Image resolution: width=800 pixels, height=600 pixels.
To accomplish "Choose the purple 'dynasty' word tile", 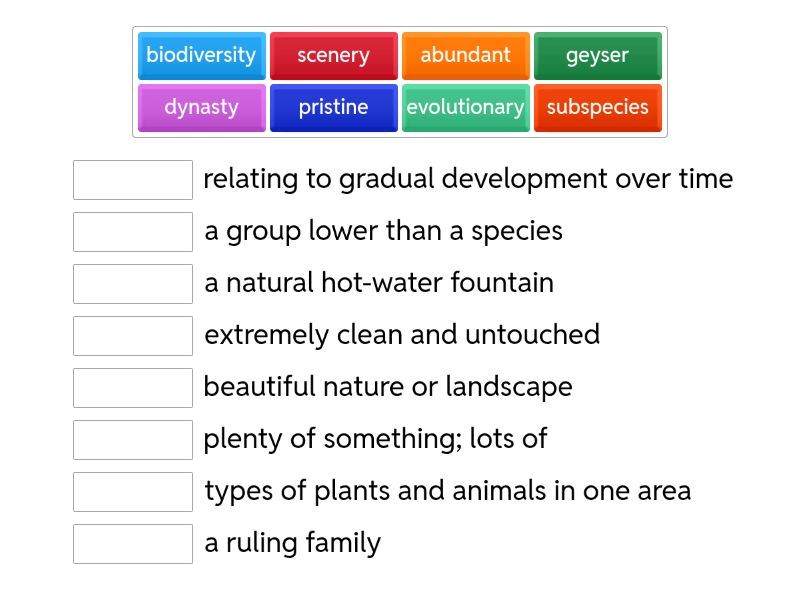I will (x=201, y=108).
